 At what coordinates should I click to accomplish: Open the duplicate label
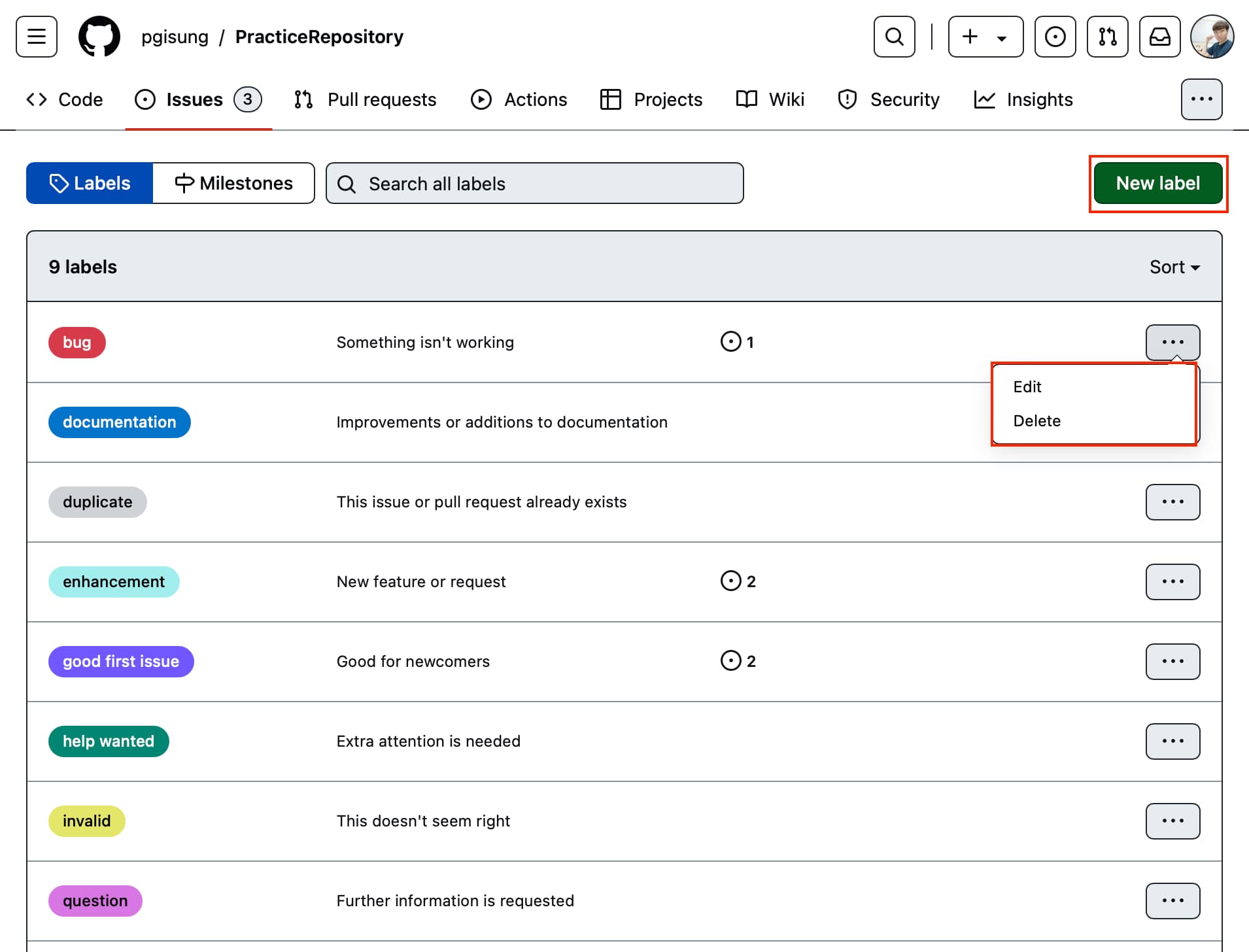(x=97, y=501)
